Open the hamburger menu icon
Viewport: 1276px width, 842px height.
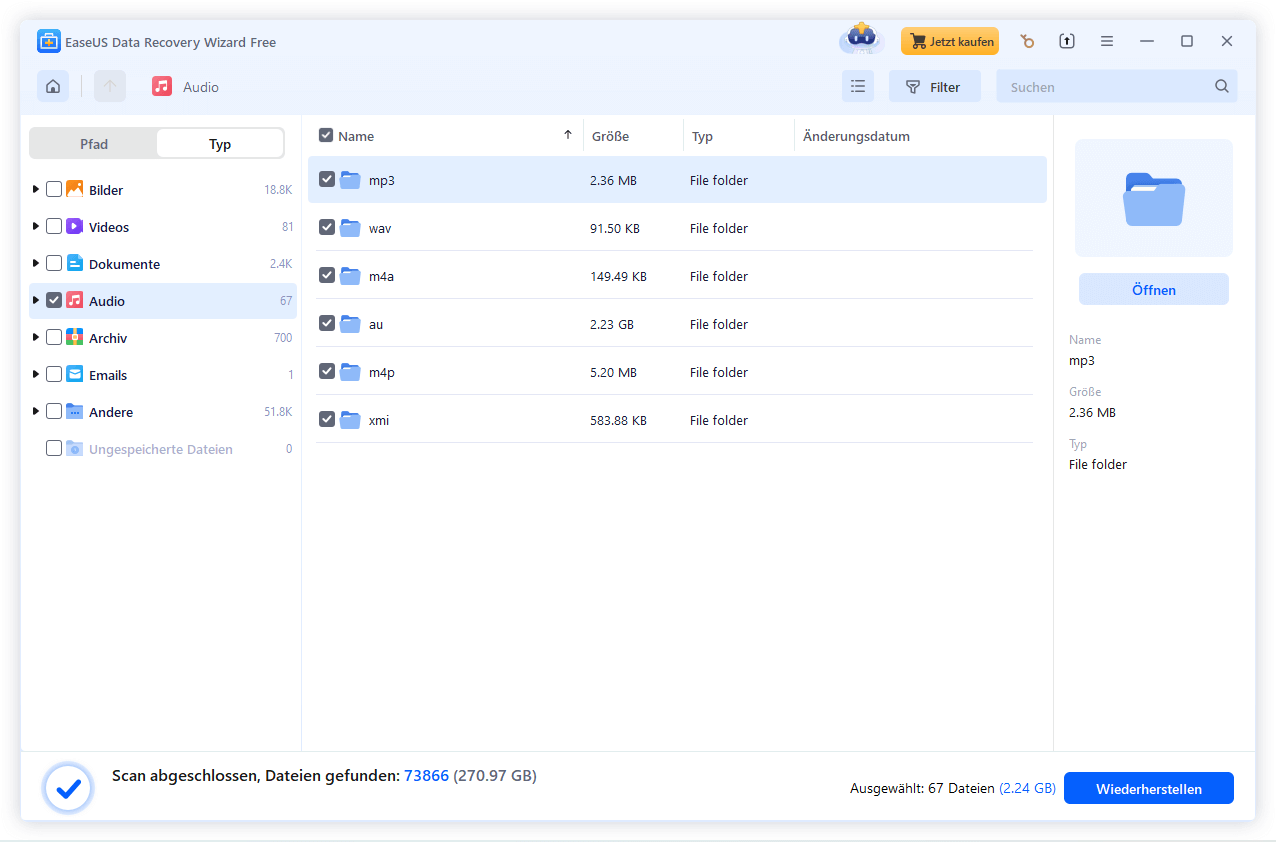click(x=1107, y=41)
